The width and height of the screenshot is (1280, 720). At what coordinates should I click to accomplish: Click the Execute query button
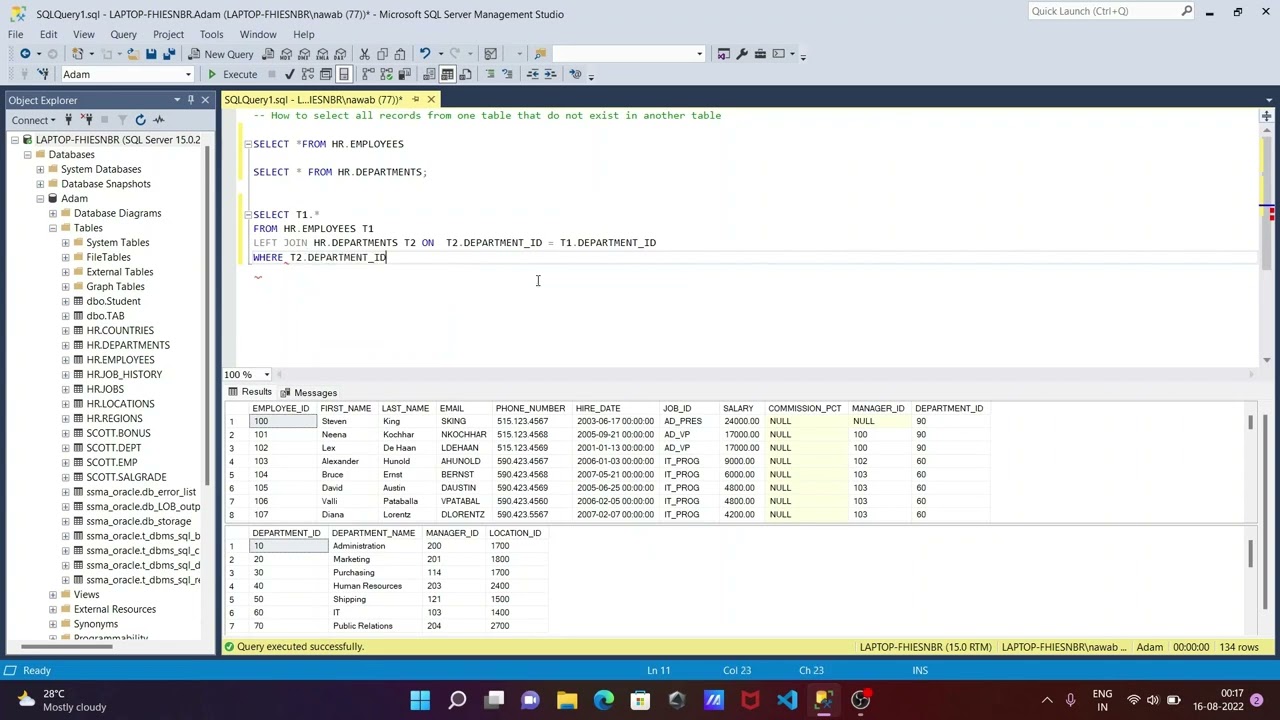coord(232,74)
